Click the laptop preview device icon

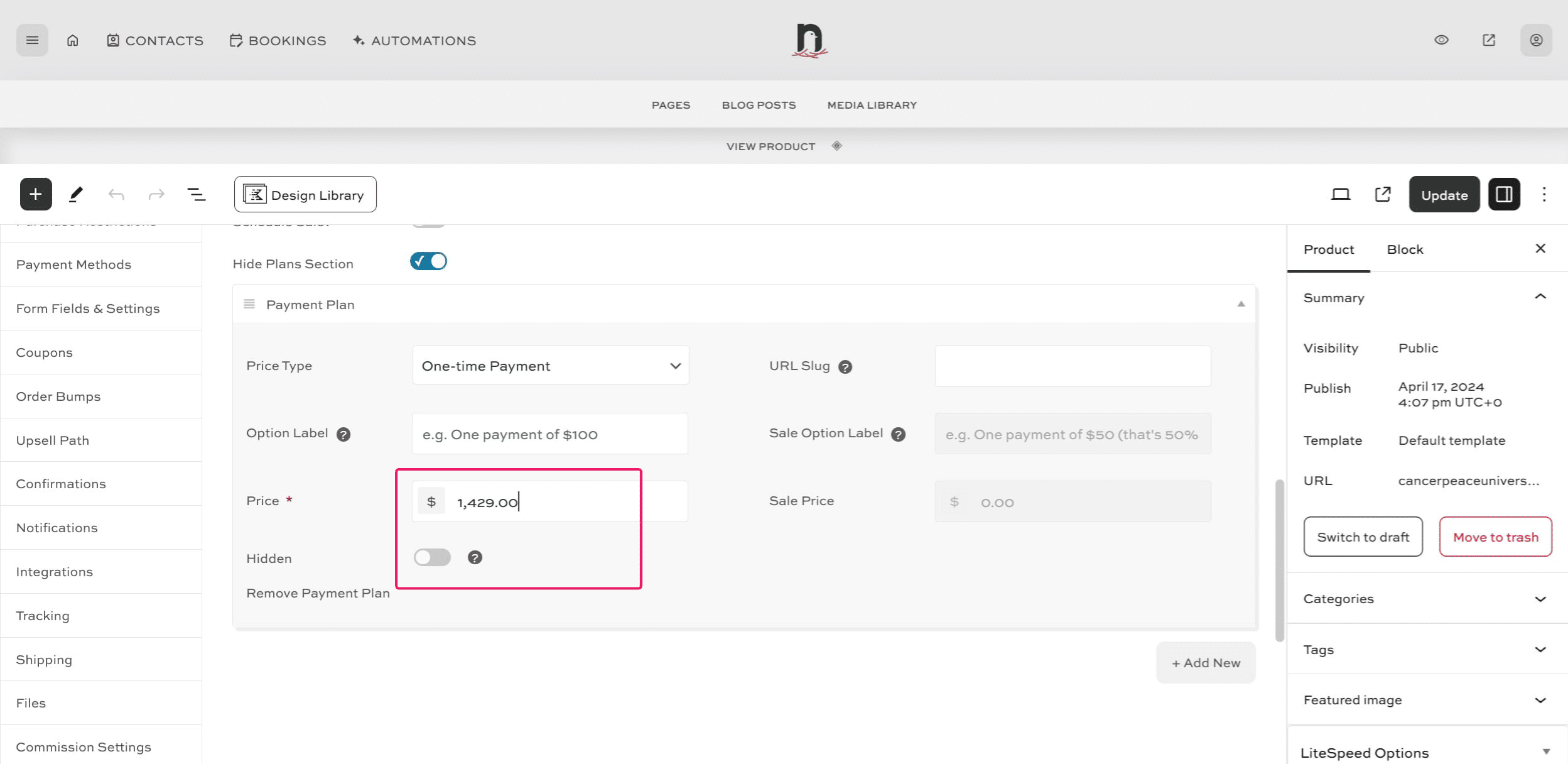tap(1340, 195)
